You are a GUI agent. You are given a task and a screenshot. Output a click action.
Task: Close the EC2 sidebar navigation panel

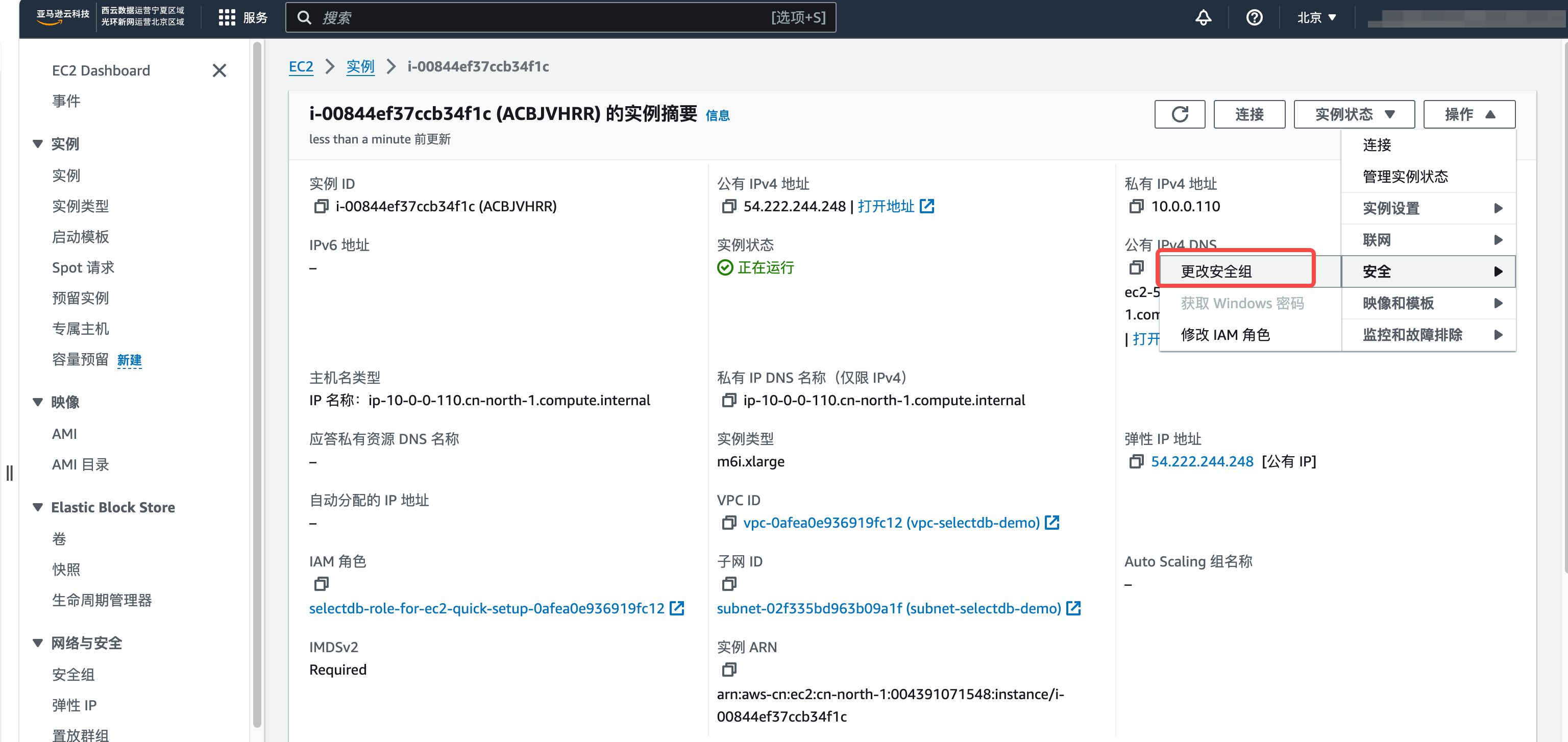[220, 70]
